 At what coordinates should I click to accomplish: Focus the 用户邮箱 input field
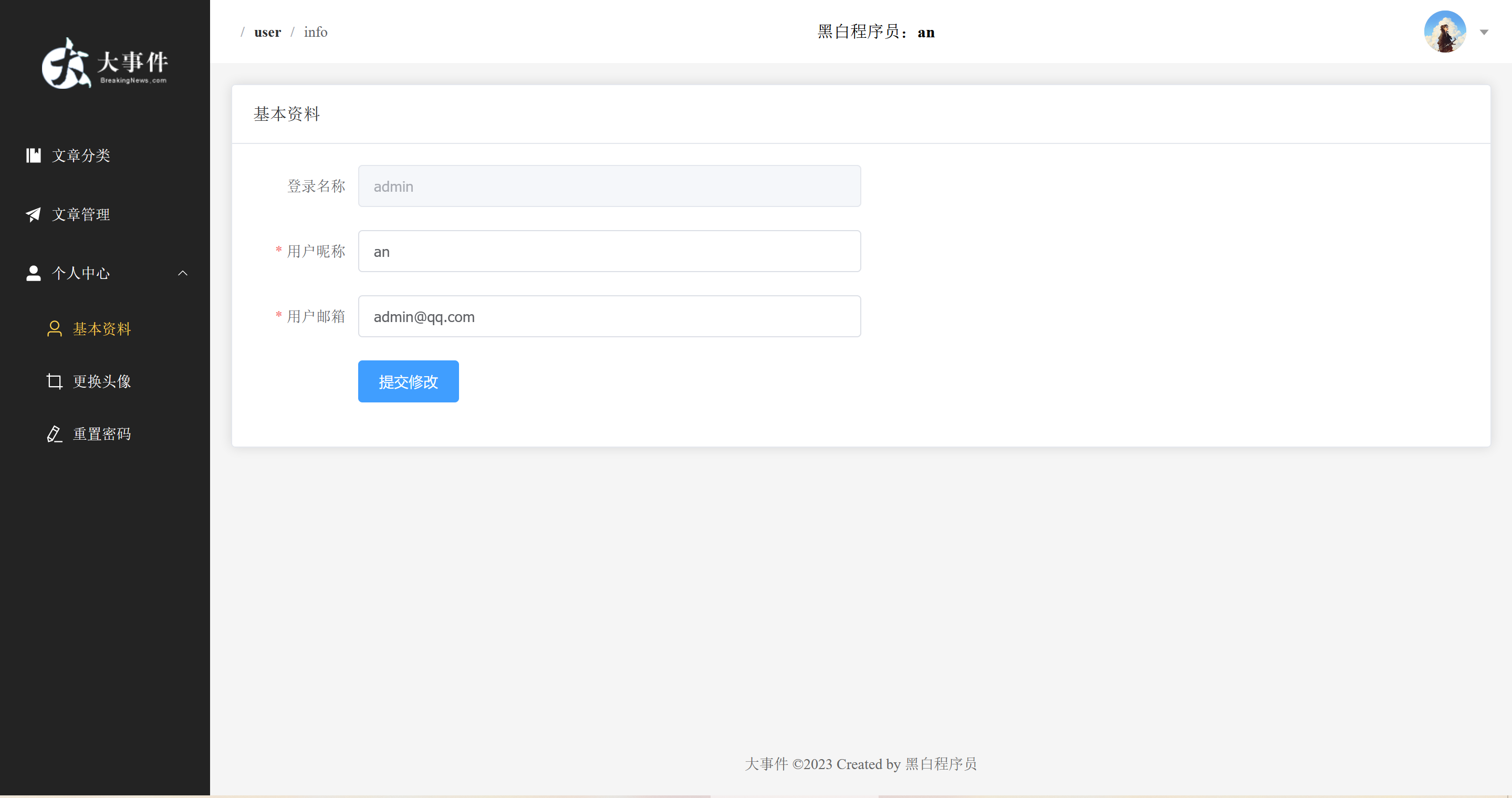tap(609, 316)
